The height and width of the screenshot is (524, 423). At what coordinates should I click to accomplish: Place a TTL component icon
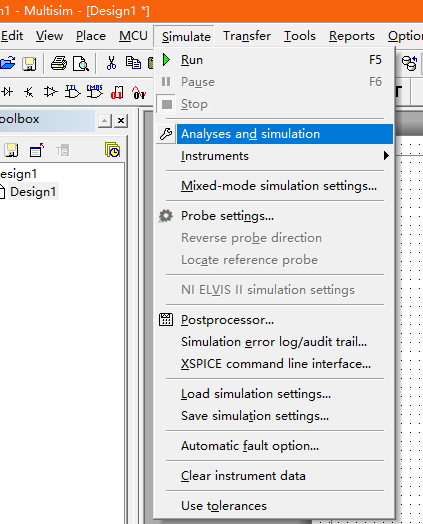pyautogui.click(x=73, y=92)
